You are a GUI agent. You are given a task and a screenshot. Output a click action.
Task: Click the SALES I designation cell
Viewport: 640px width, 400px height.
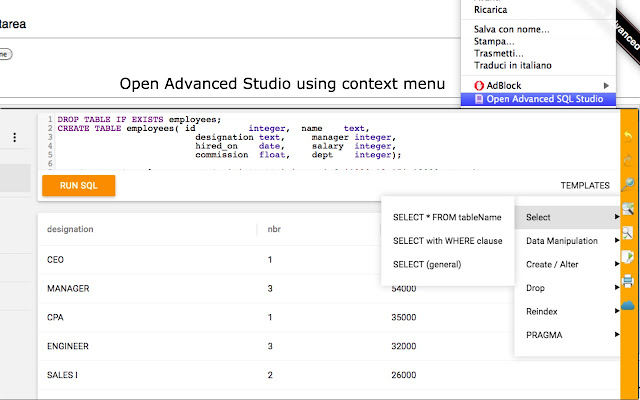point(62,375)
